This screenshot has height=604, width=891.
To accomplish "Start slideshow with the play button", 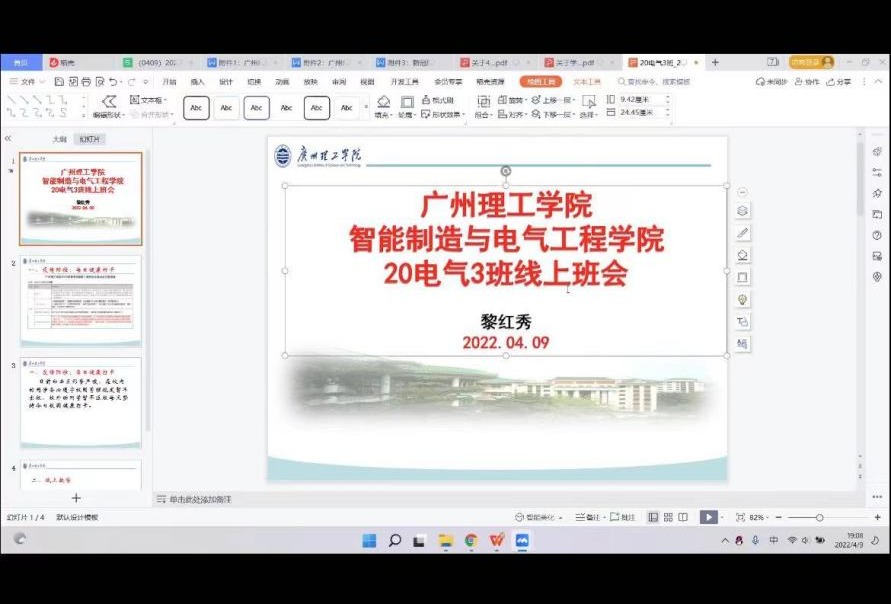I will point(708,517).
